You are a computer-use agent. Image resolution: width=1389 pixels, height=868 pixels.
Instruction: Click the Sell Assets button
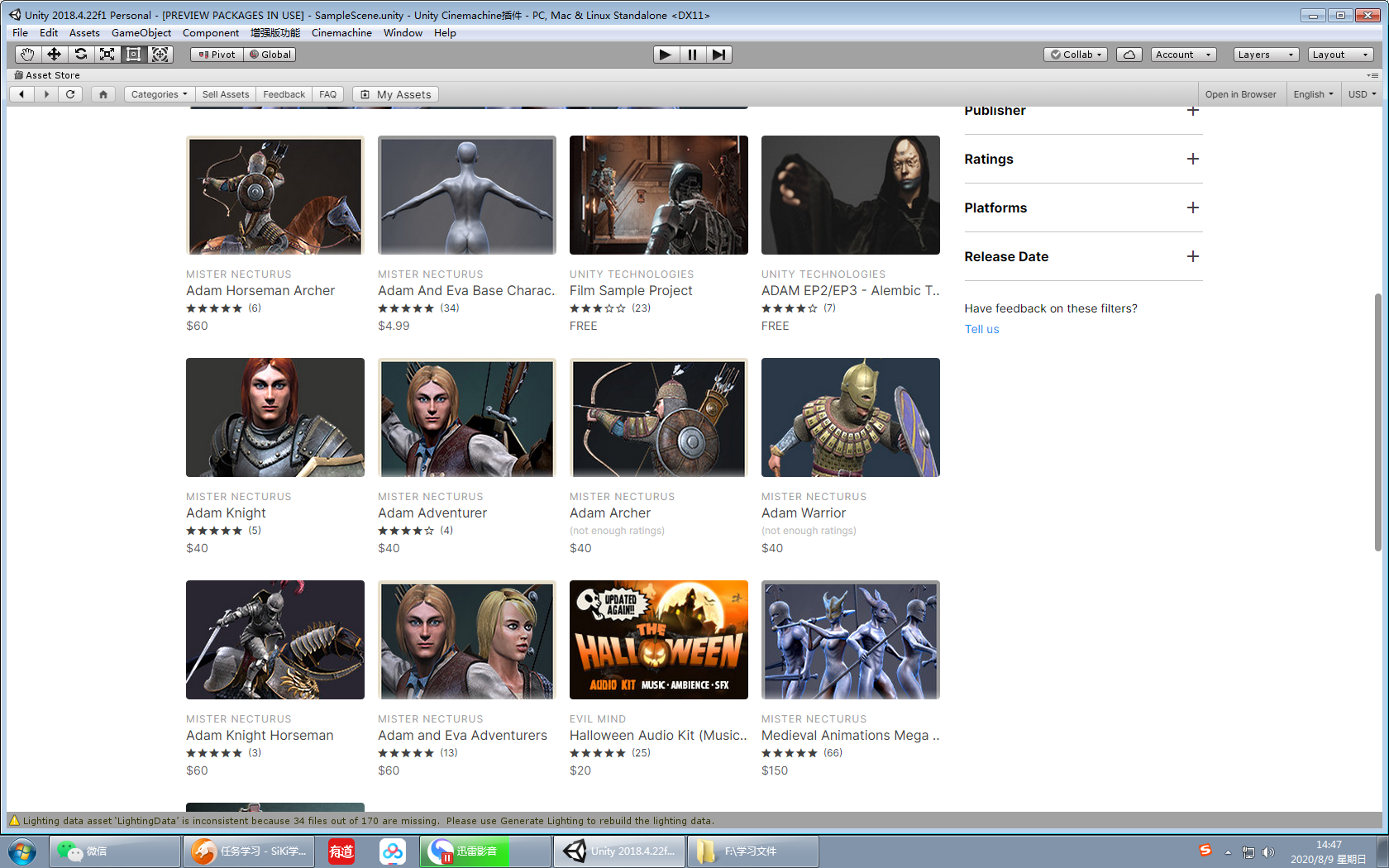click(x=226, y=94)
